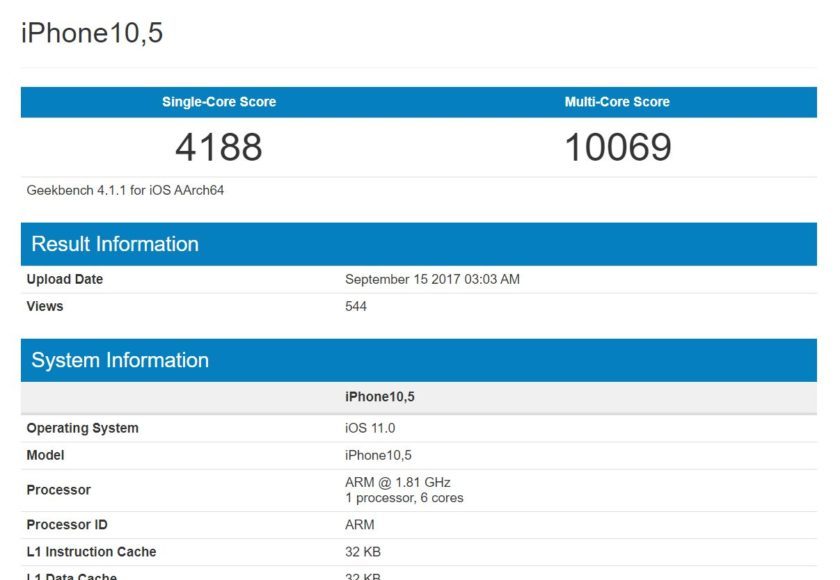
Task: Click the Model label
Action: click(x=46, y=455)
